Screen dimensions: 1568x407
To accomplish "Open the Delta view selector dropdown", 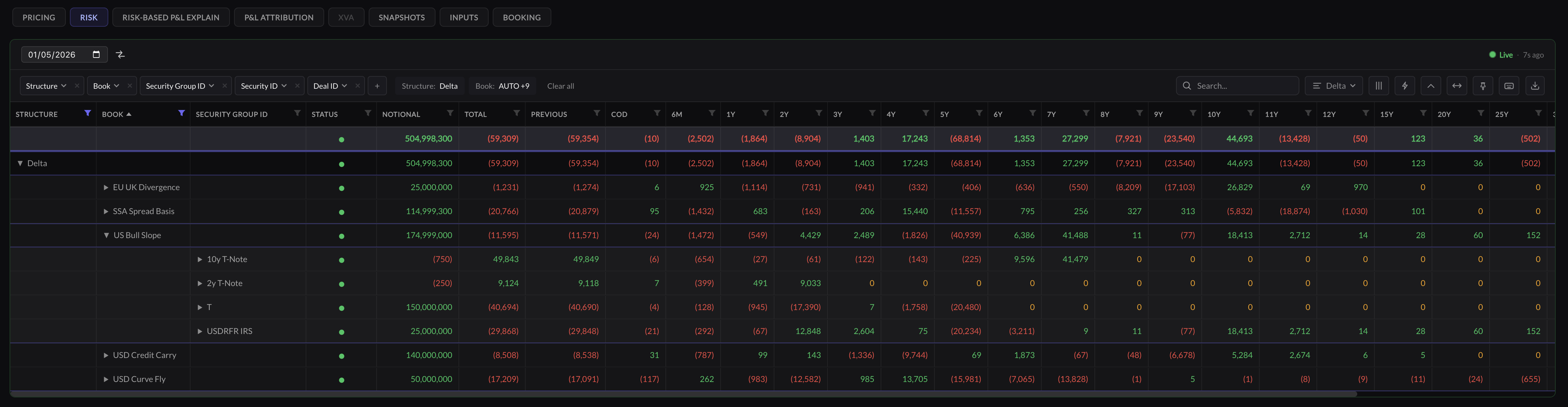I will pos(1334,86).
